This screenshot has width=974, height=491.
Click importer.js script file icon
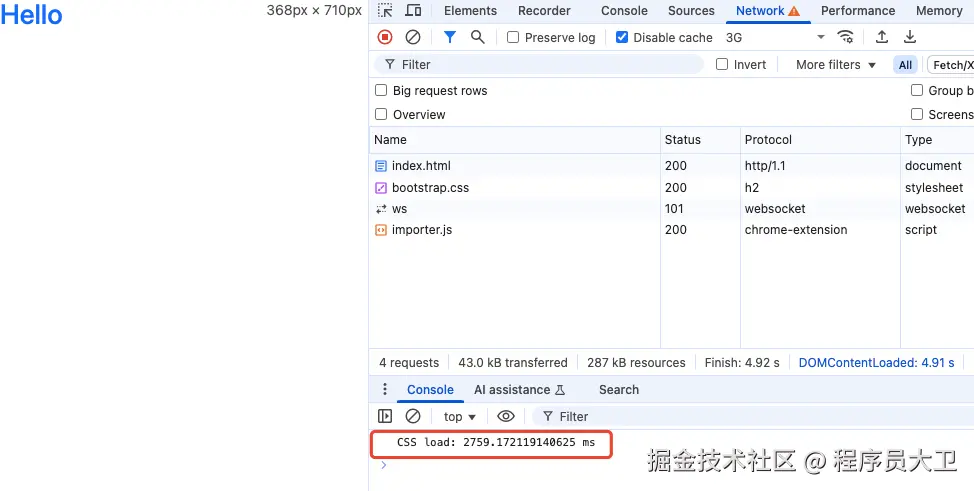(381, 230)
